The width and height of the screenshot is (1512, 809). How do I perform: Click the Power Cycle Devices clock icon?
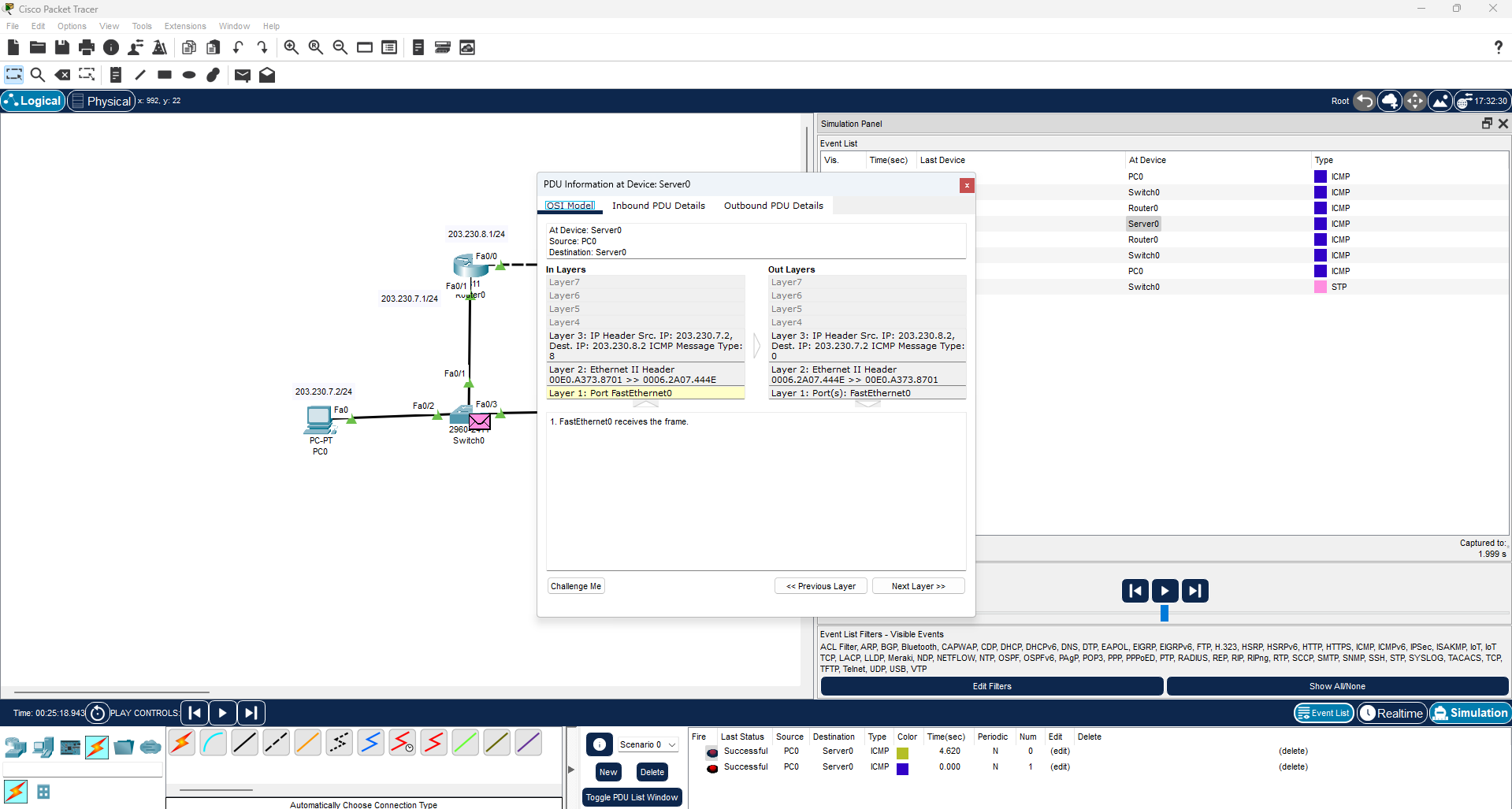click(97, 713)
